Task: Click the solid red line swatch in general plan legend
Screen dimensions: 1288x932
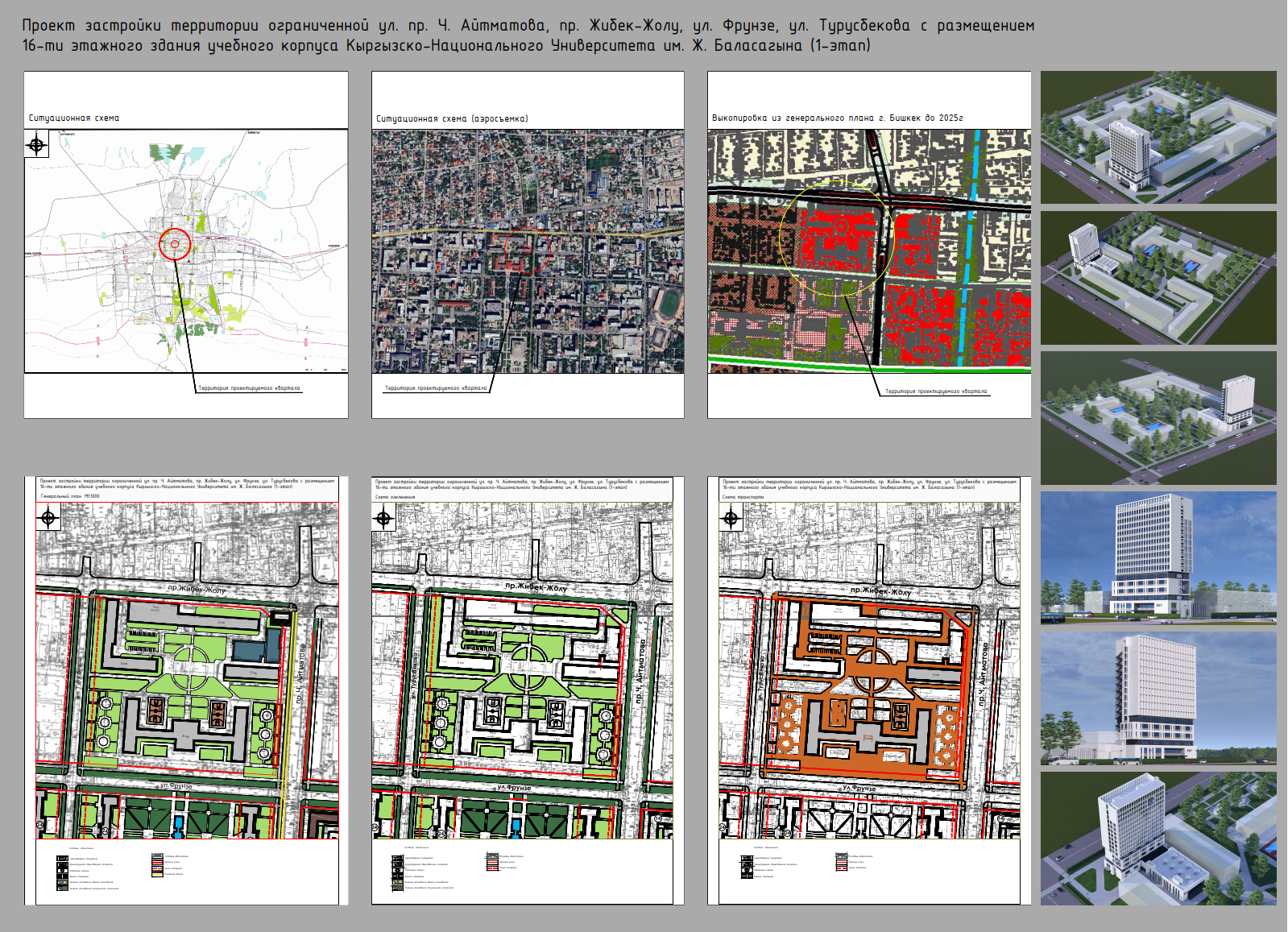Action: [x=157, y=862]
